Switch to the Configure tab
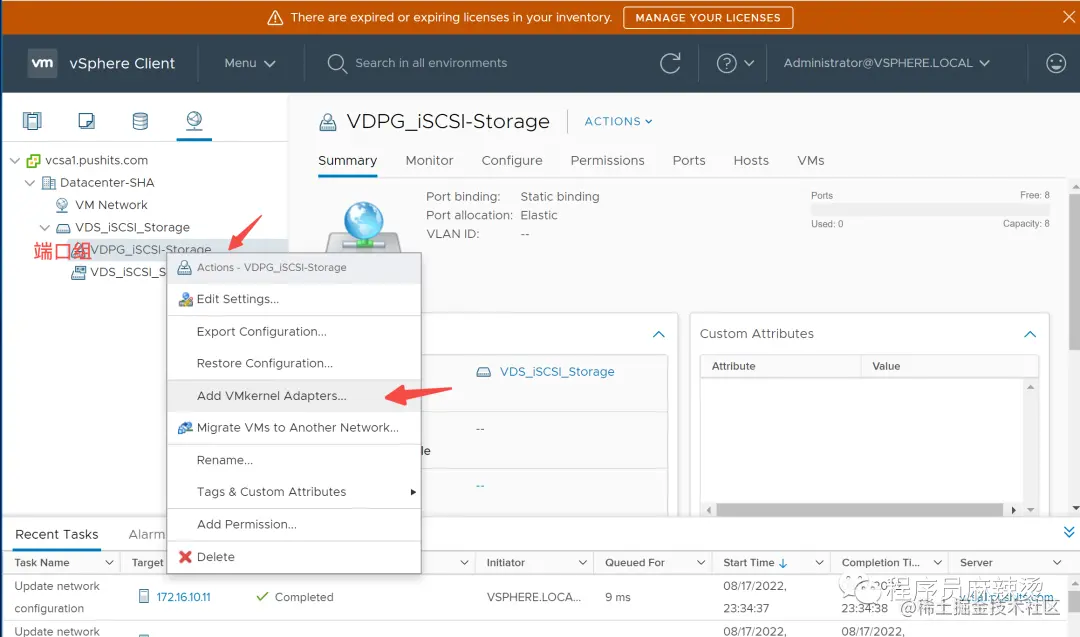 tap(512, 160)
